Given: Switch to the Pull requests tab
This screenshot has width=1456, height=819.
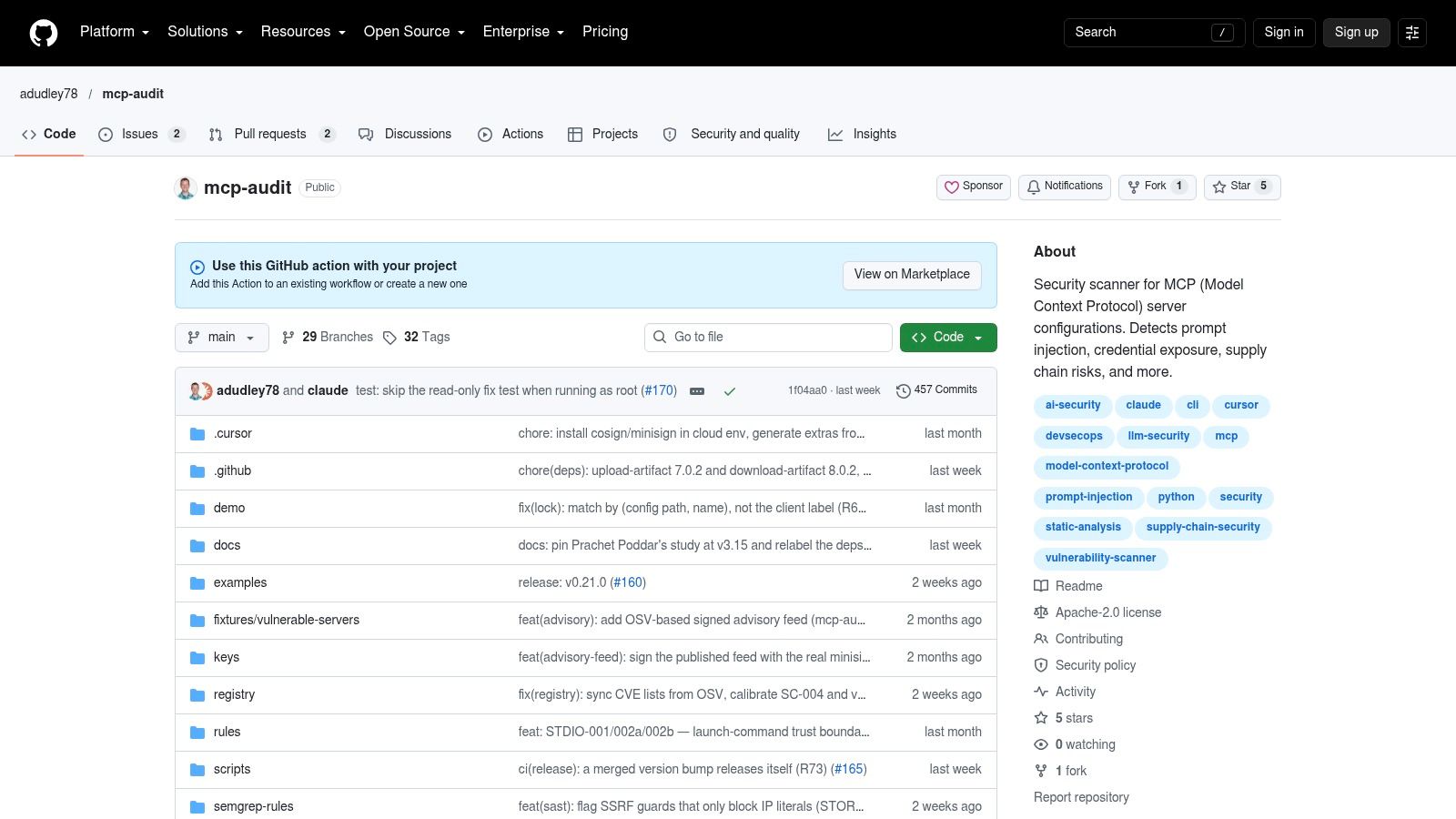Looking at the screenshot, I should click(271, 134).
